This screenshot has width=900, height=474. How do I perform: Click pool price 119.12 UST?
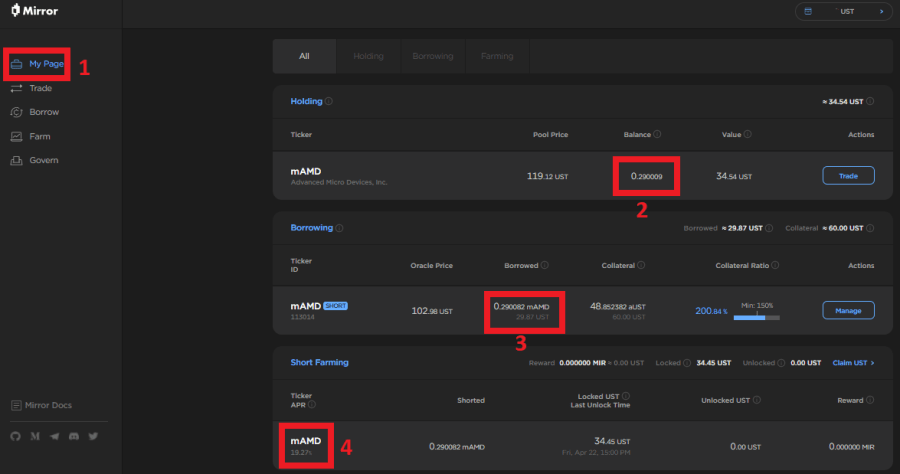[548, 176]
